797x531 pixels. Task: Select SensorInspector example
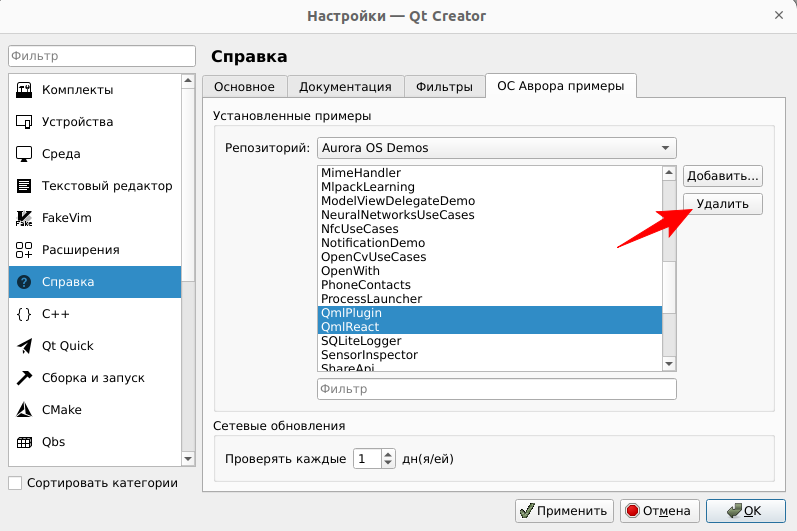click(490, 355)
